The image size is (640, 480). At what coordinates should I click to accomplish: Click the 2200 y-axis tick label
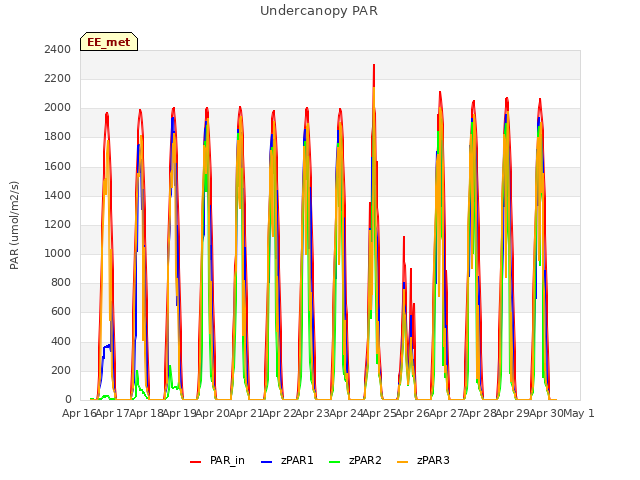[58, 78]
